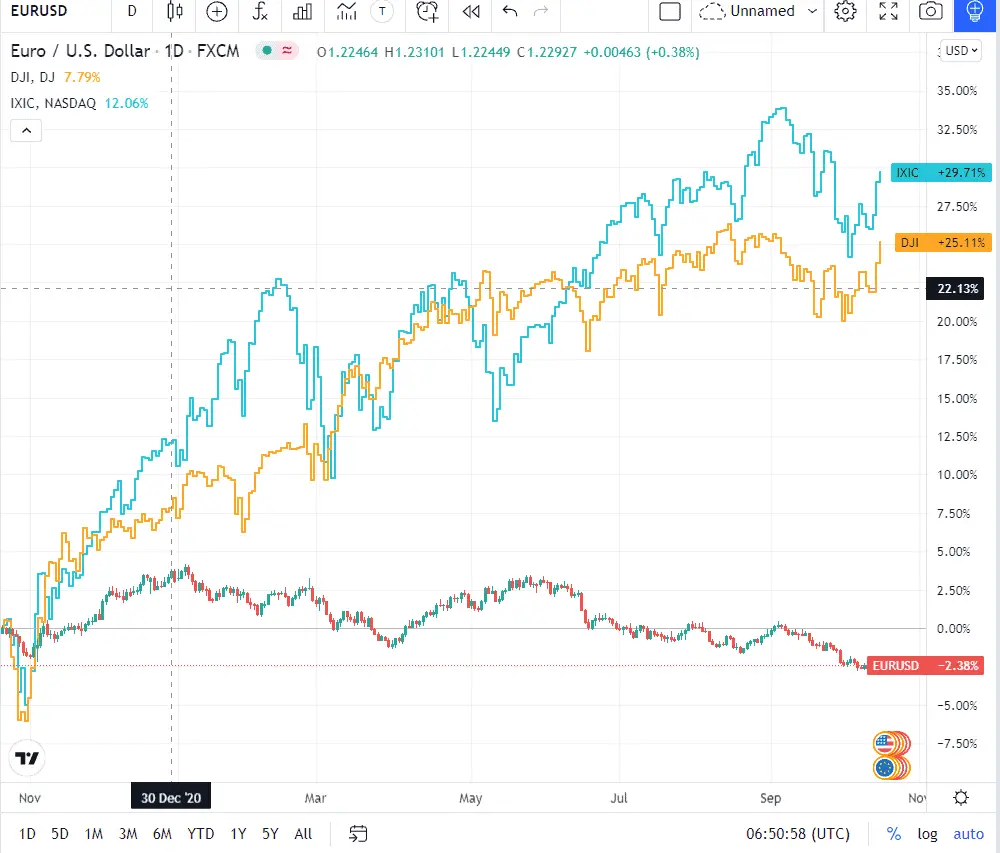Image resolution: width=1000 pixels, height=853 pixels.
Task: Click the Unnamed layout cloud button
Action: click(747, 11)
